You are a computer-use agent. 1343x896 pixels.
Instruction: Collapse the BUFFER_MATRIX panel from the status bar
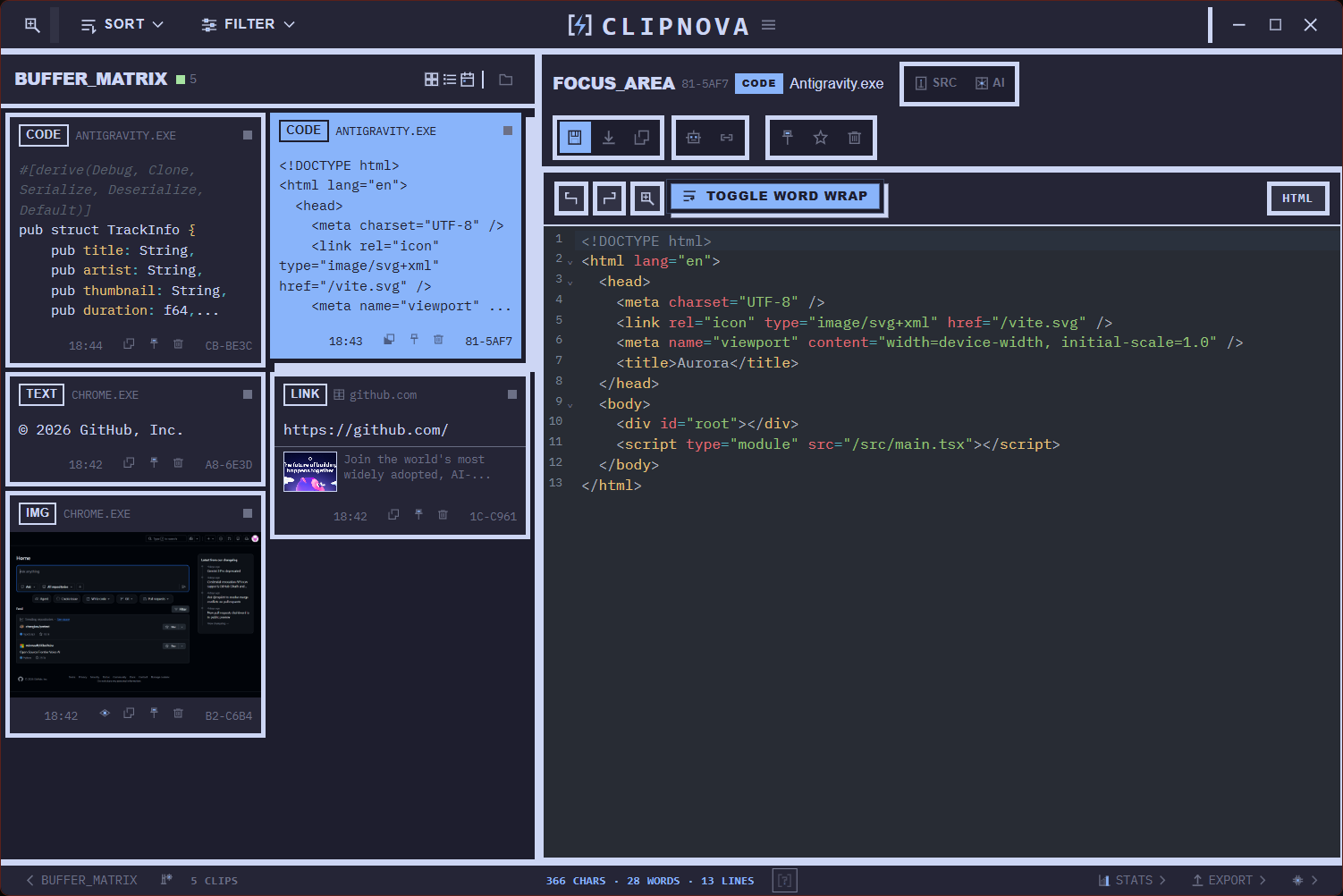(81, 881)
